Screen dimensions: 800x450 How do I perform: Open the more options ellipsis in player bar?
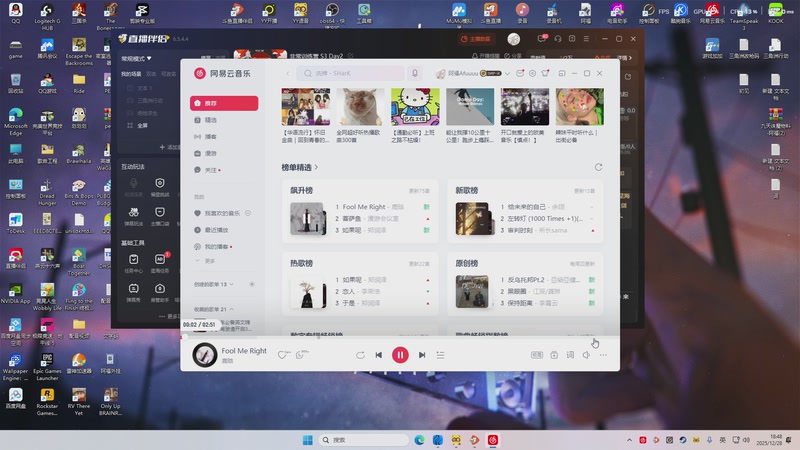click(x=603, y=355)
